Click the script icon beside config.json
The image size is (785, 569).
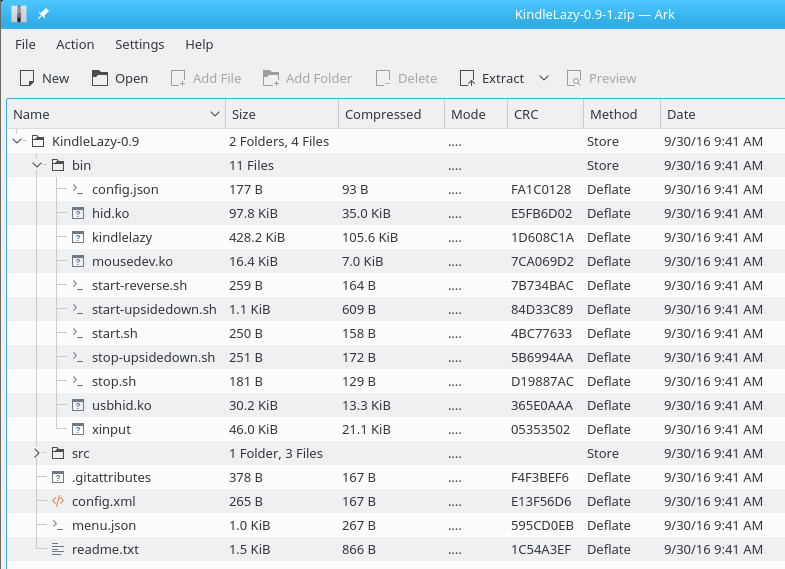tap(78, 189)
